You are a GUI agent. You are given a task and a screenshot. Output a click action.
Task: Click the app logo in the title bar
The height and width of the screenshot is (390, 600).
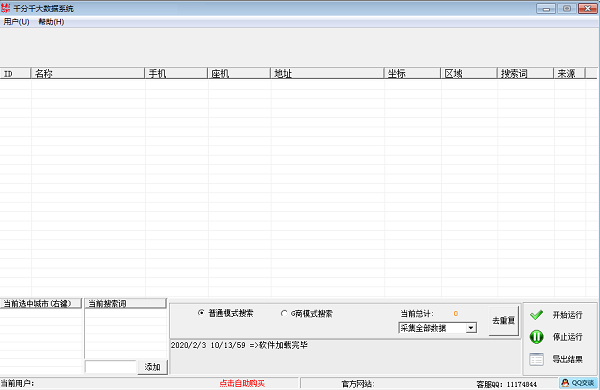point(5,8)
